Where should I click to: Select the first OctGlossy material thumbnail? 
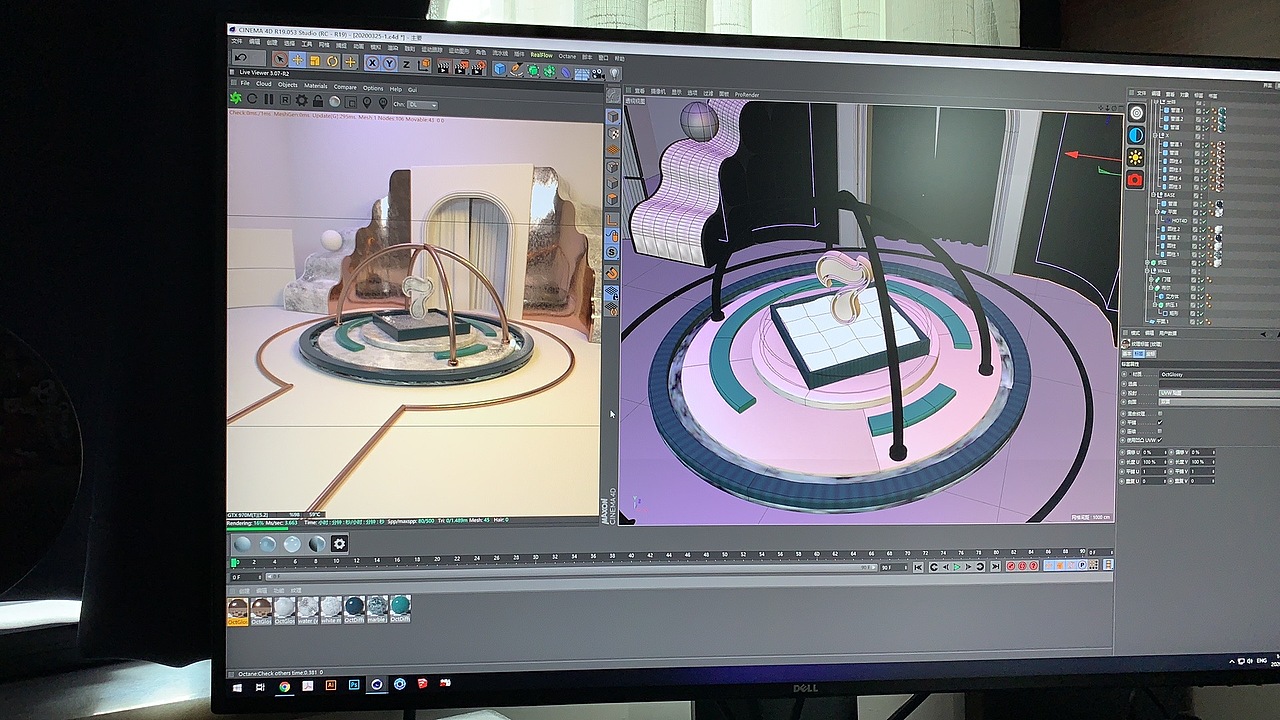238,609
